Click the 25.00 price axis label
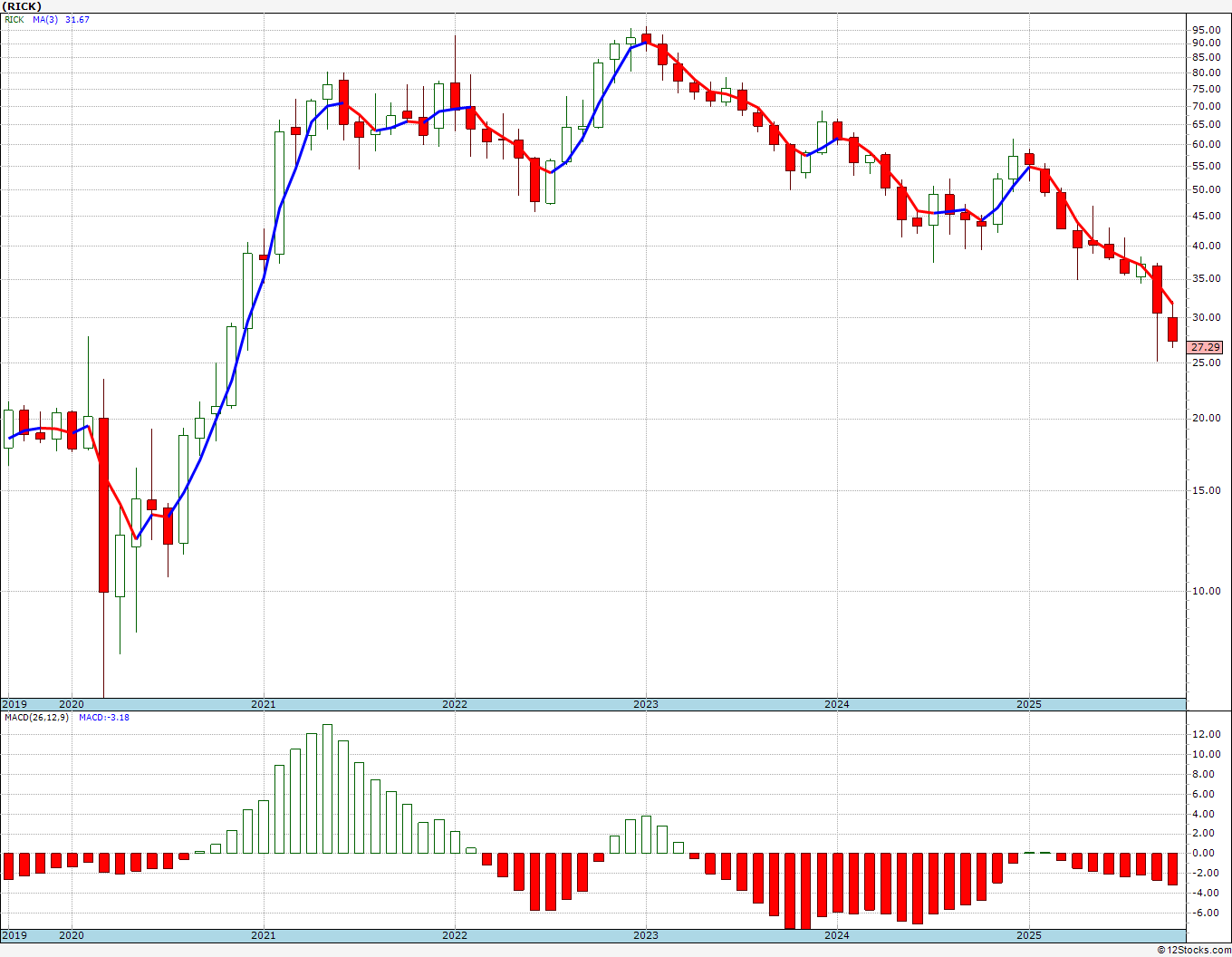The height and width of the screenshot is (957, 1232). click(x=1206, y=362)
